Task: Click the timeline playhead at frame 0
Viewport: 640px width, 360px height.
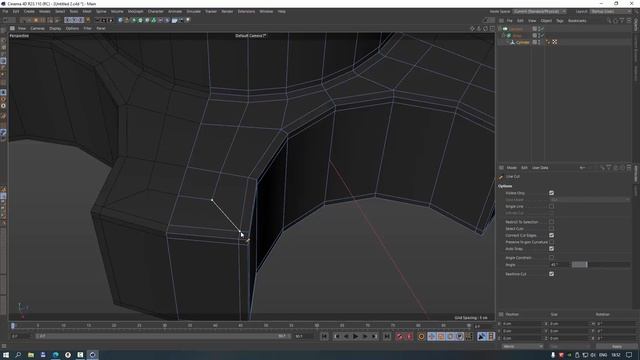Action: point(13,325)
